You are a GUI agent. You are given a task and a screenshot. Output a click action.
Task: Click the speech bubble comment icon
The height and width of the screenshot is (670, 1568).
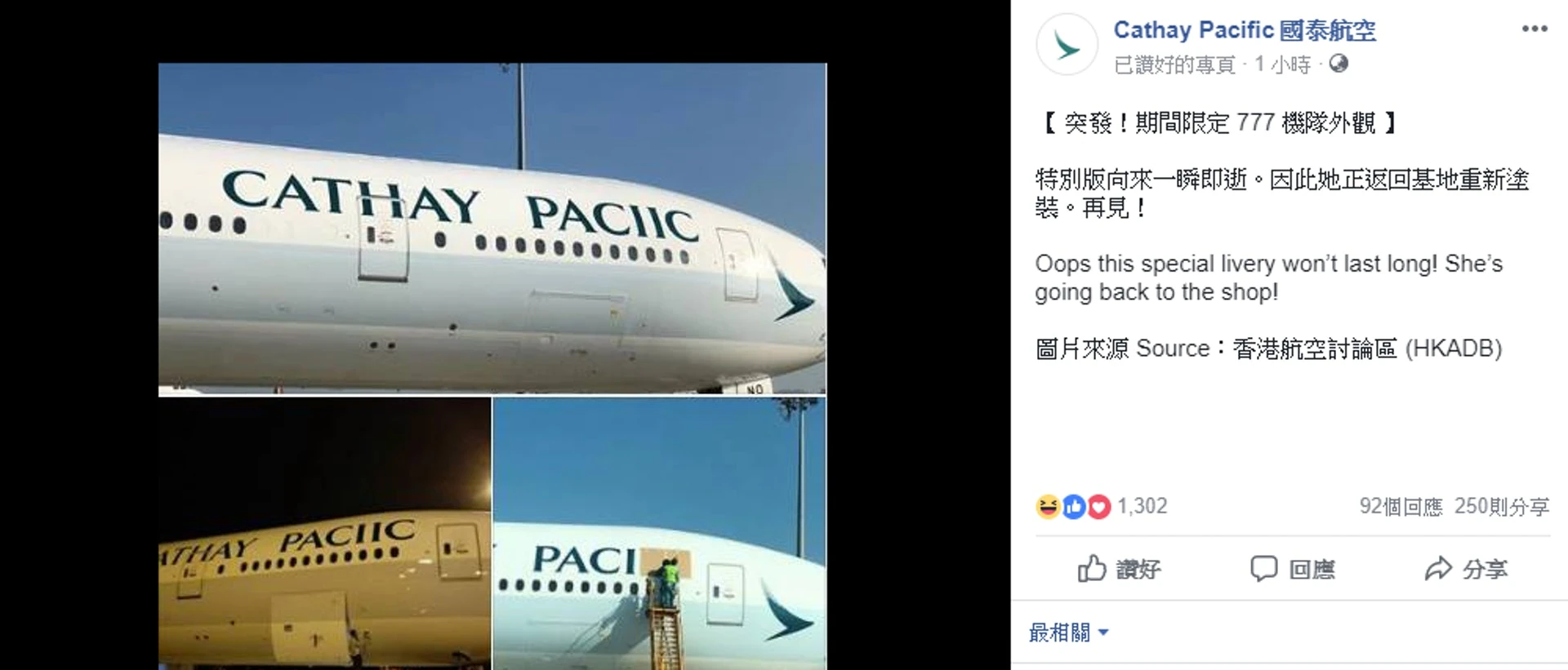[1263, 568]
